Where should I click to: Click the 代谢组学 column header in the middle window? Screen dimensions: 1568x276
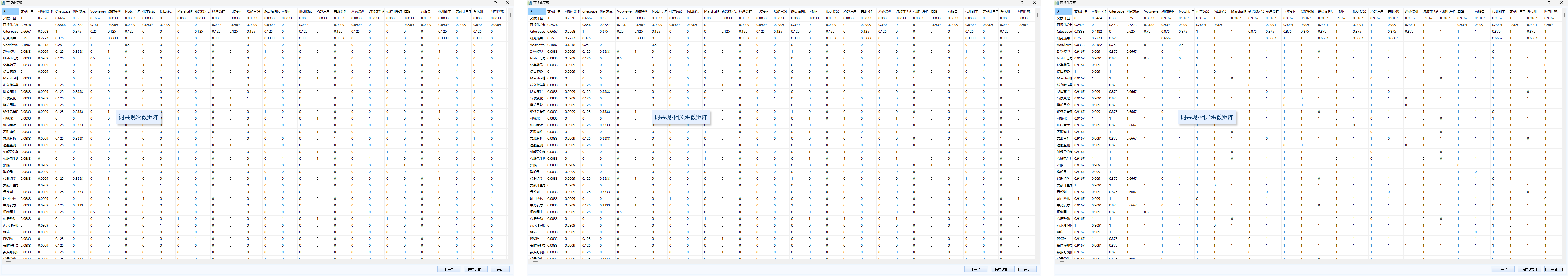972,11
